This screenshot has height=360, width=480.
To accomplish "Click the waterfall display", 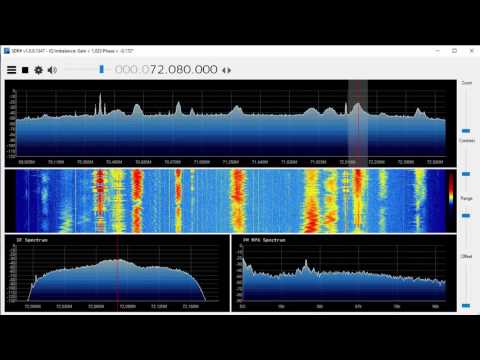I will click(x=231, y=201).
